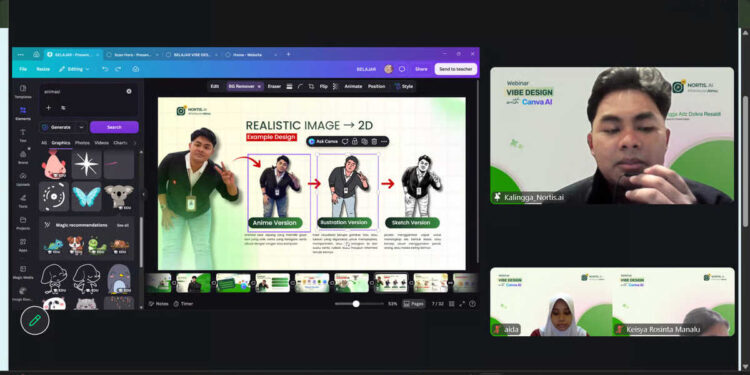This screenshot has width=750, height=375.
Task: Expand the Generate dropdown arrow
Action: (81, 127)
